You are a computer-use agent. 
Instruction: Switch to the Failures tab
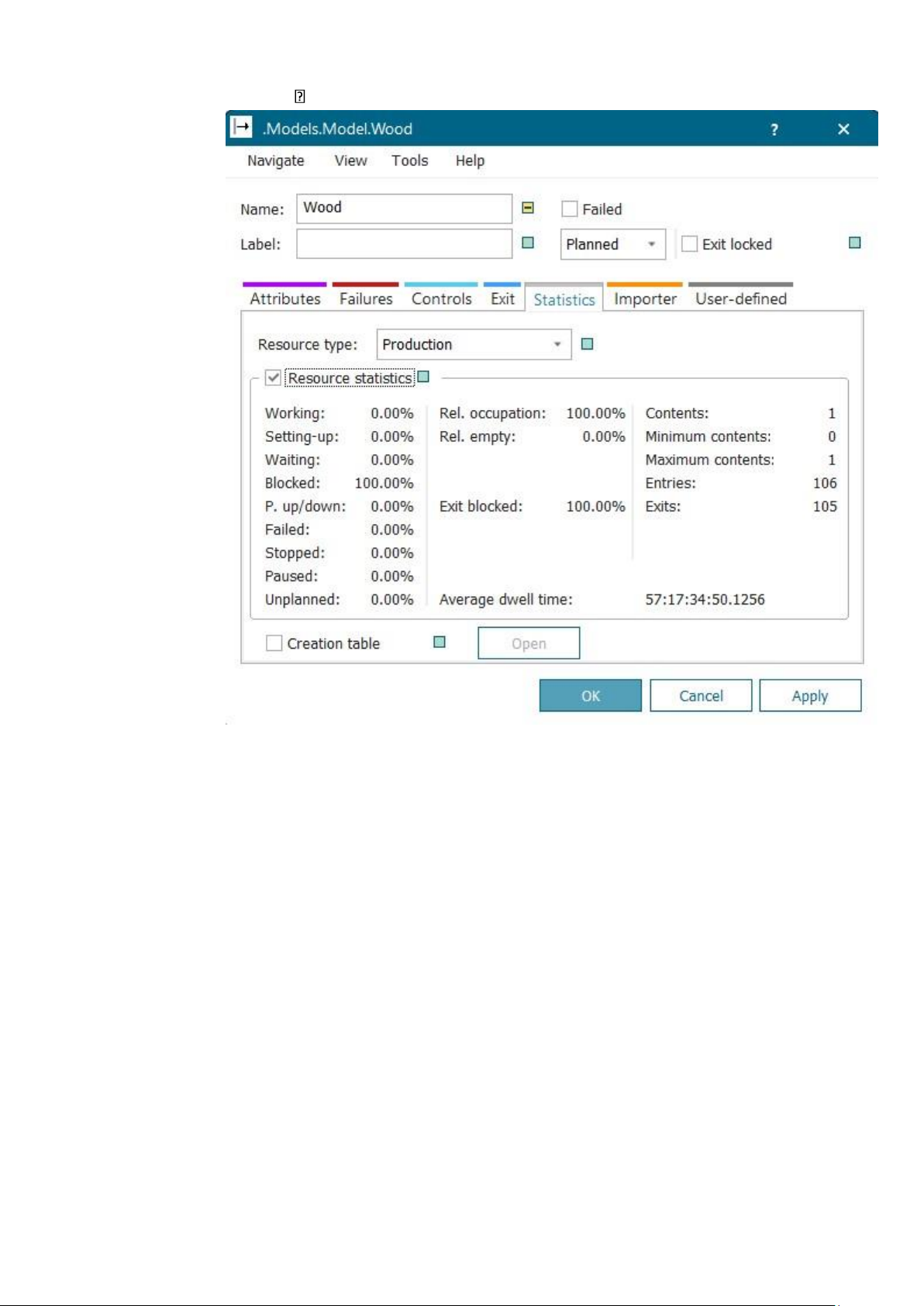tap(366, 299)
